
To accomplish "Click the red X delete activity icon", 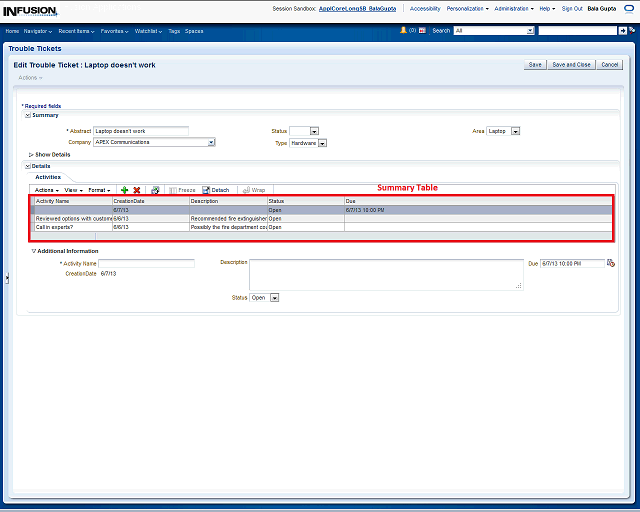I will (137, 190).
